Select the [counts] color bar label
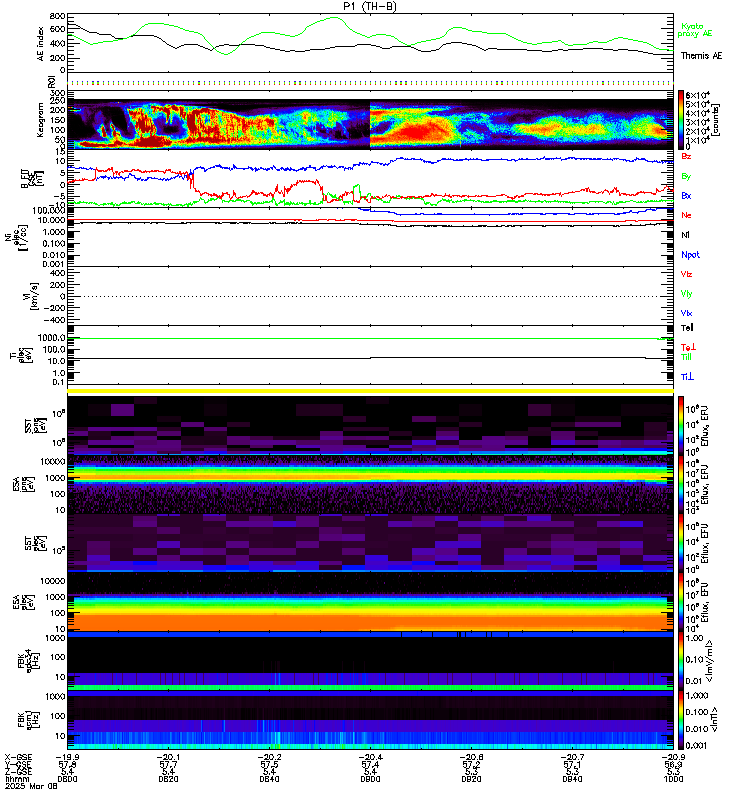 (716, 120)
